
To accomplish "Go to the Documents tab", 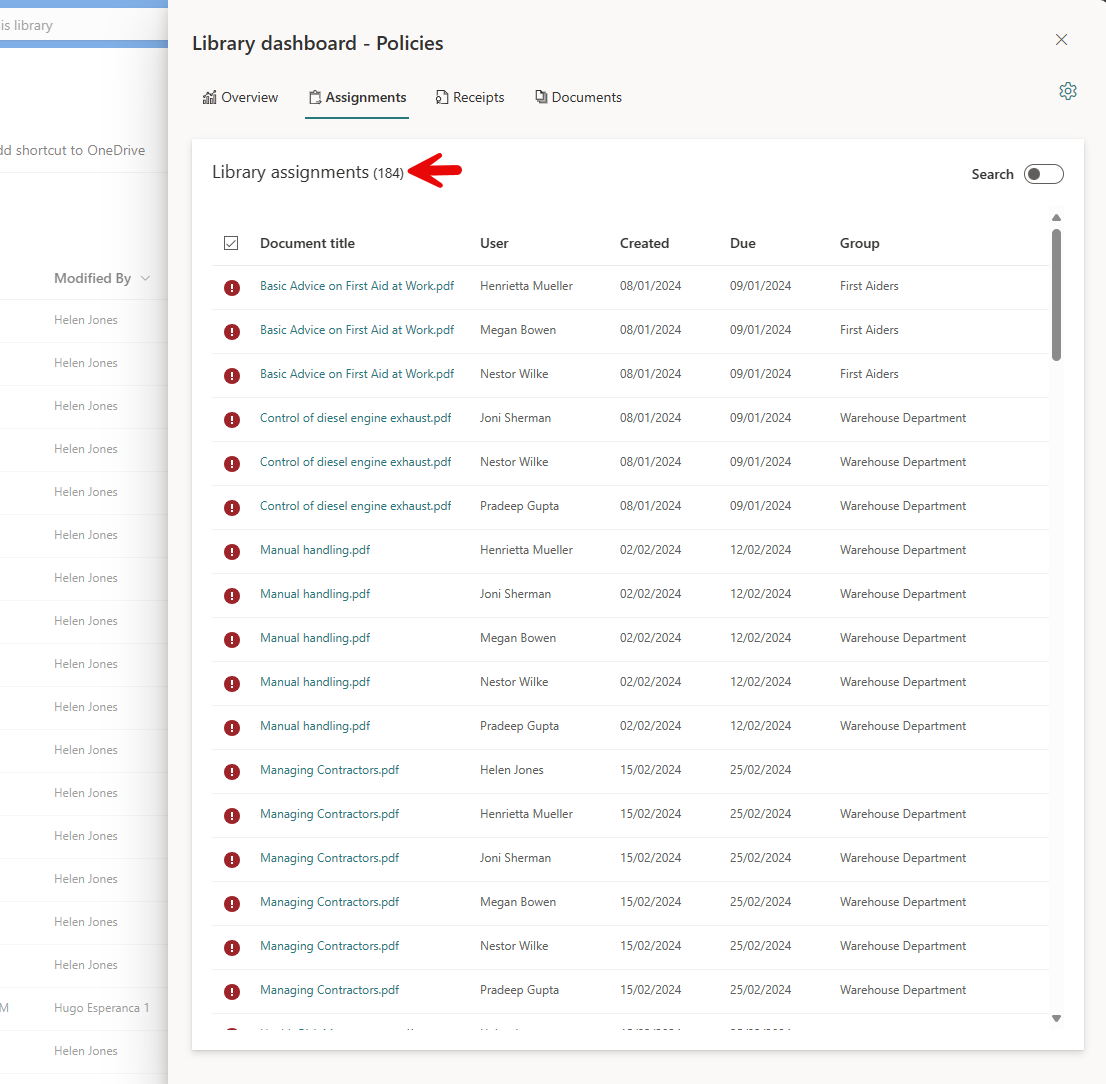I will click(x=578, y=97).
